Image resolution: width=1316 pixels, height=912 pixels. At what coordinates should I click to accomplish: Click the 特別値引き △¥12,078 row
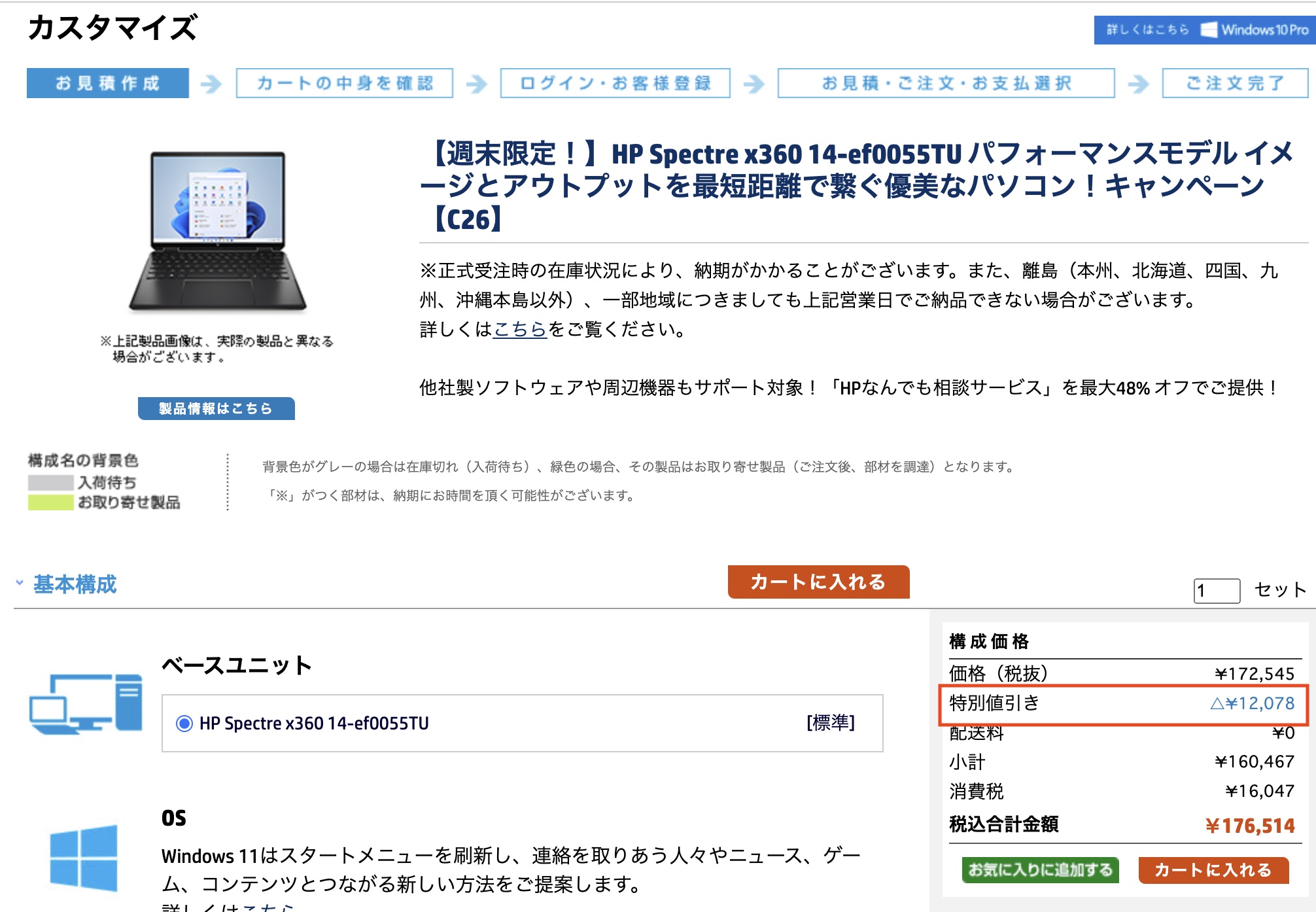tap(1122, 704)
